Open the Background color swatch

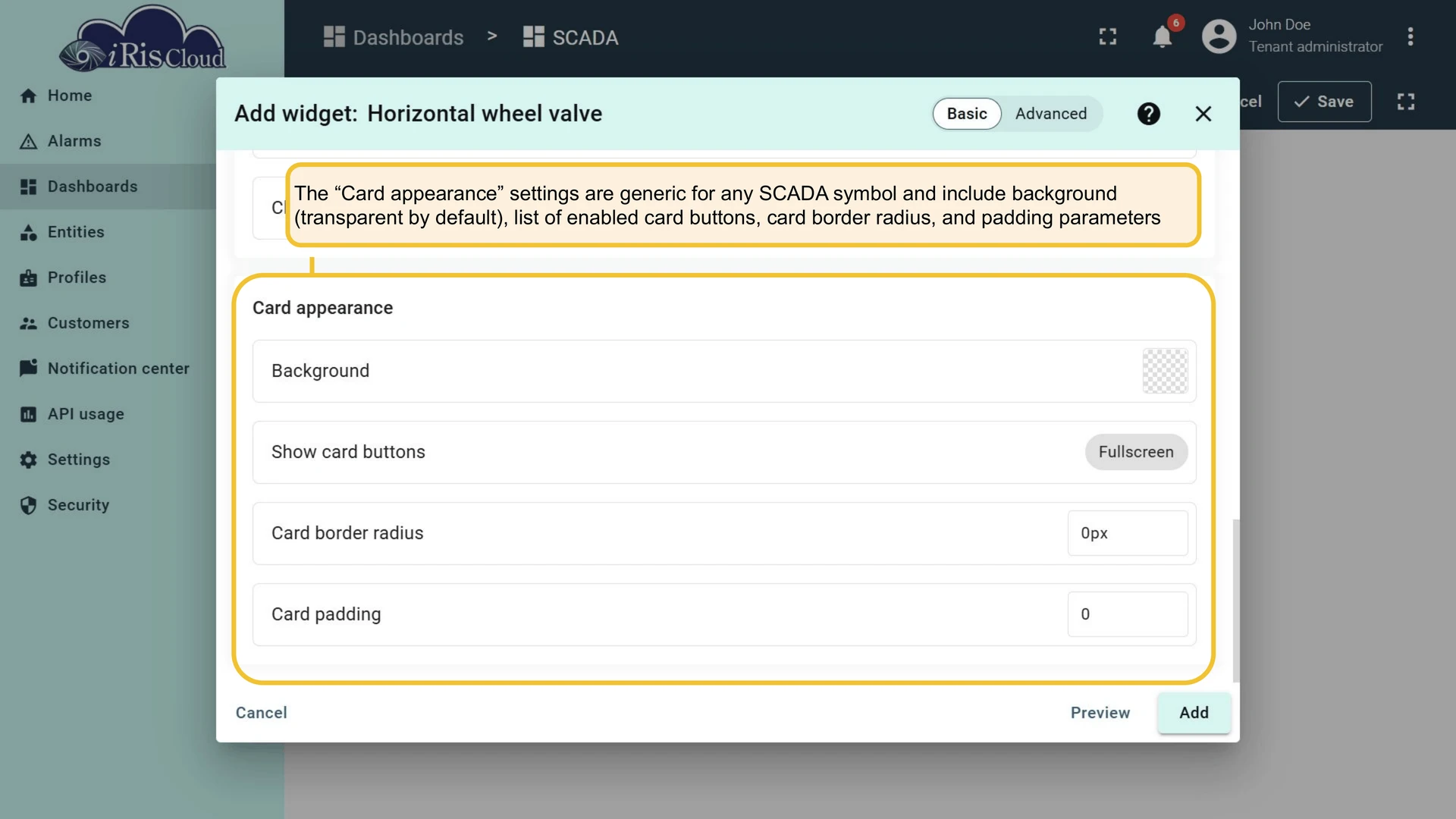[x=1165, y=371]
